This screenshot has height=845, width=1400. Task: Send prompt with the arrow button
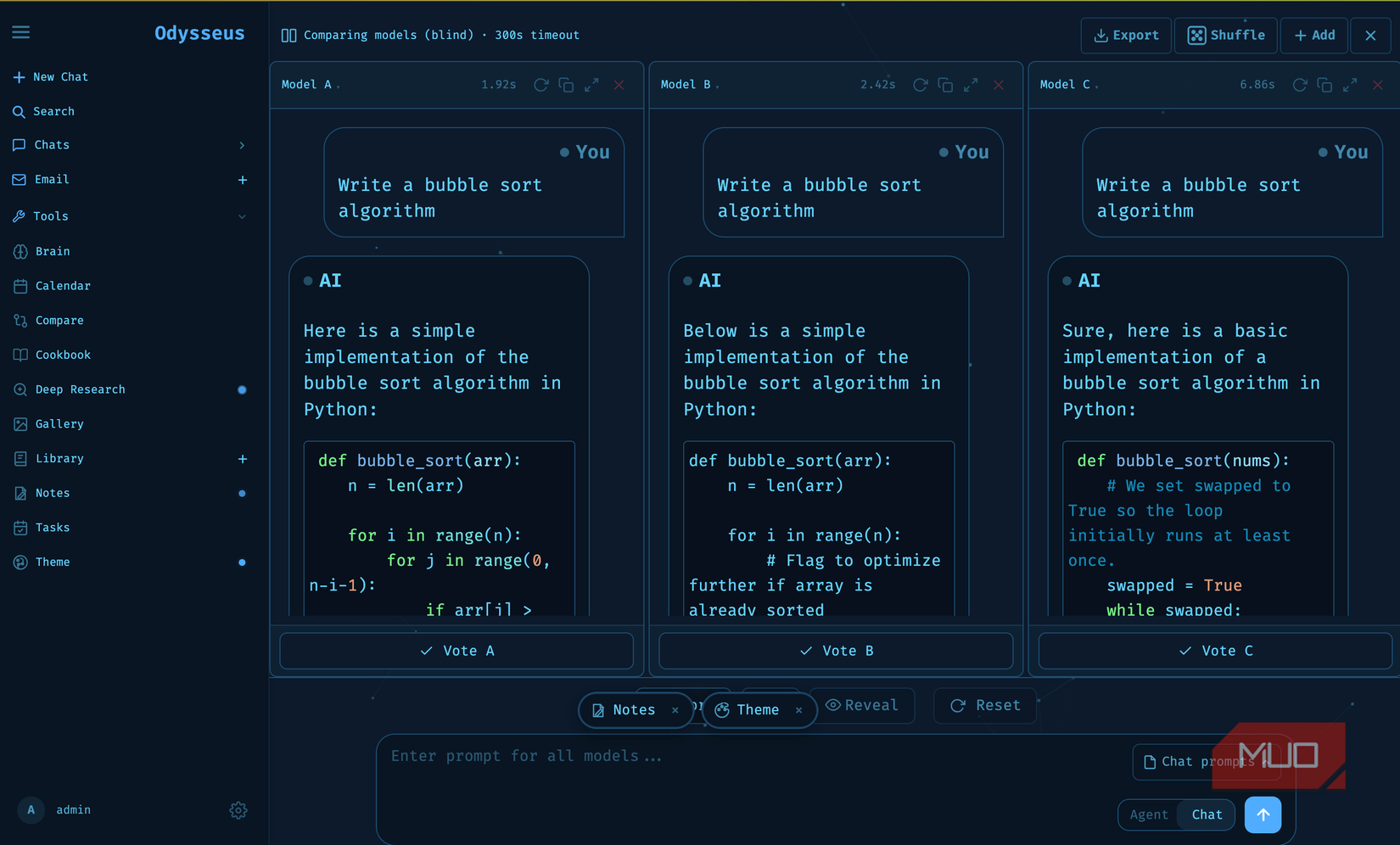(x=1263, y=814)
